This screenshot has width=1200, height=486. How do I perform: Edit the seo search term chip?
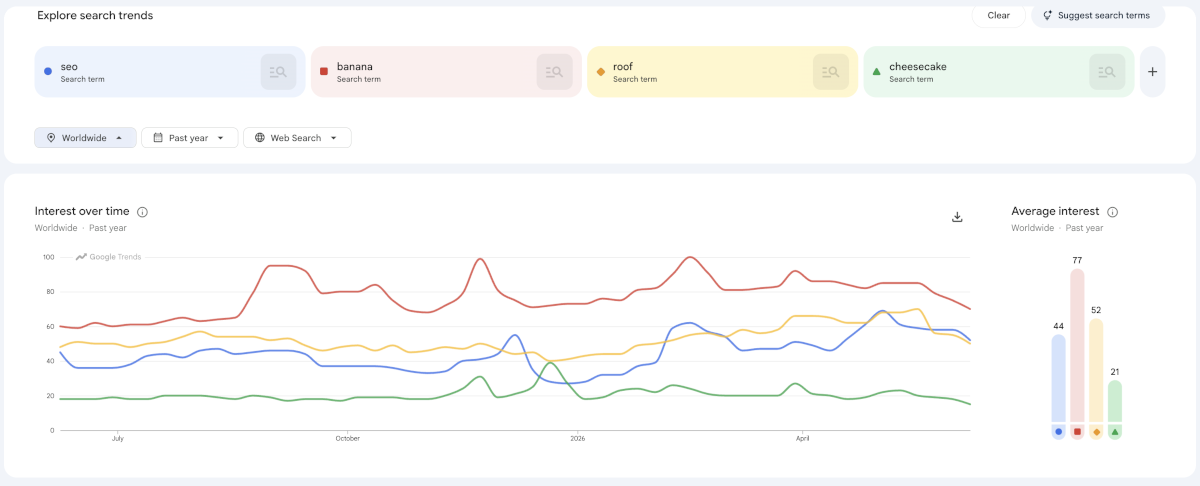(x=171, y=72)
